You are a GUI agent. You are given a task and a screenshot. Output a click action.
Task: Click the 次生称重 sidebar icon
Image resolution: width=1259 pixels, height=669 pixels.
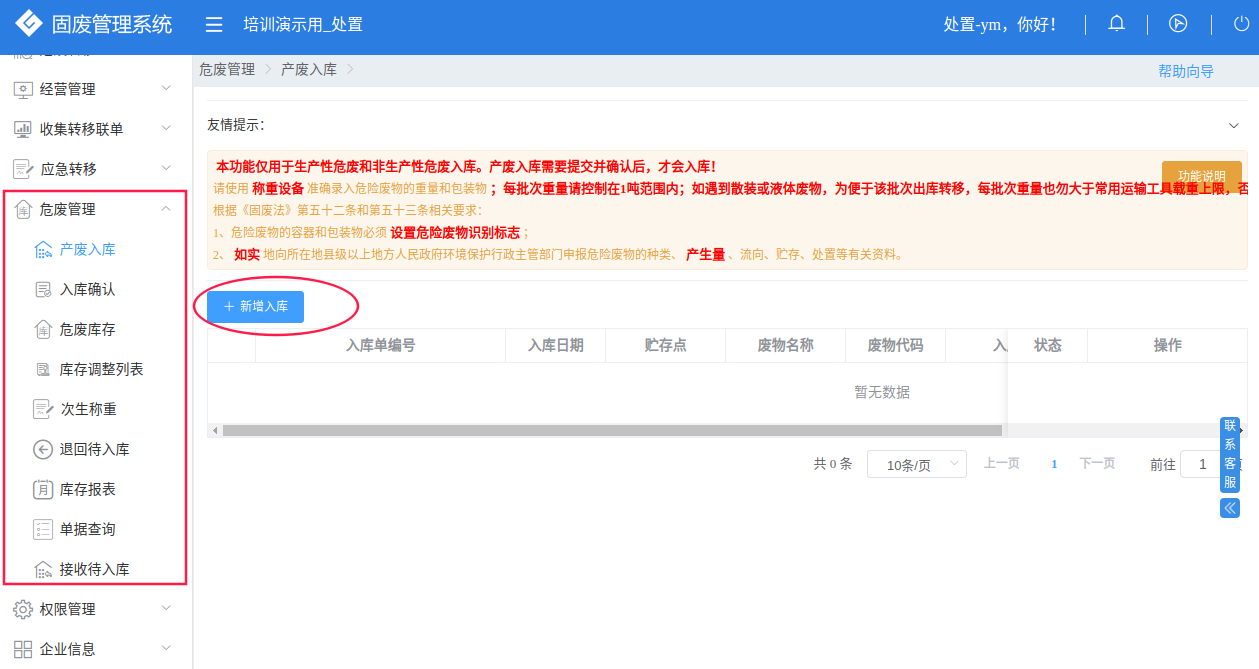click(x=43, y=409)
